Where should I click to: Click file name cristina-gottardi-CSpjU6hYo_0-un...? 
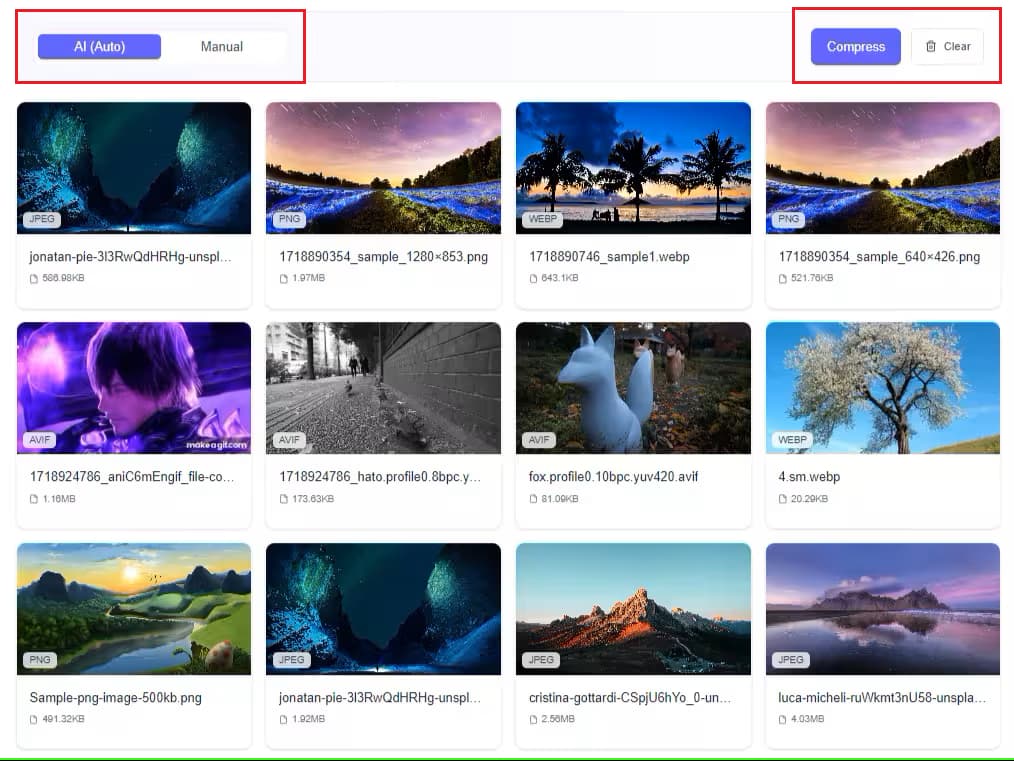click(630, 698)
